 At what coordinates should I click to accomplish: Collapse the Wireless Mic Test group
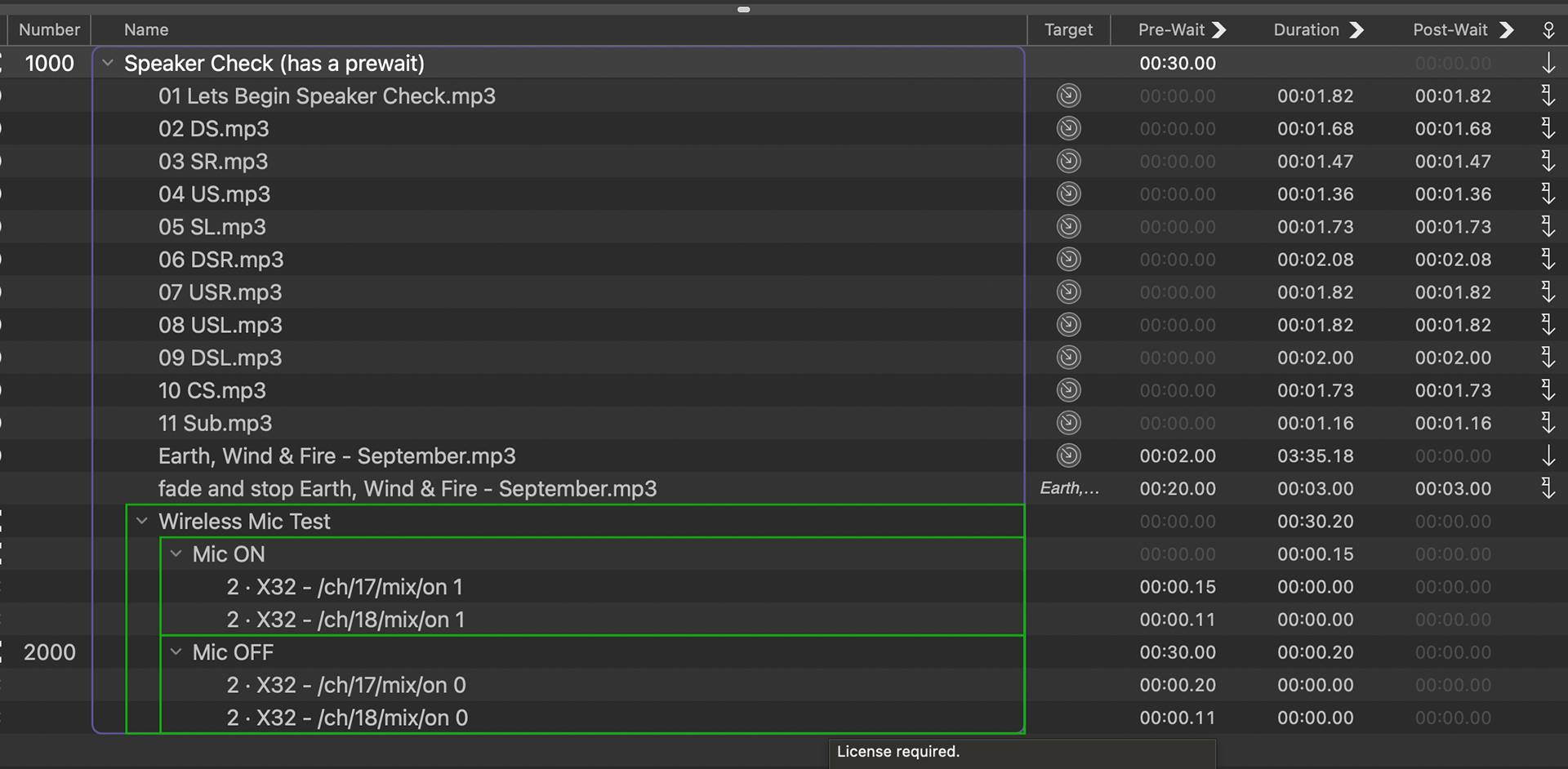tap(141, 521)
